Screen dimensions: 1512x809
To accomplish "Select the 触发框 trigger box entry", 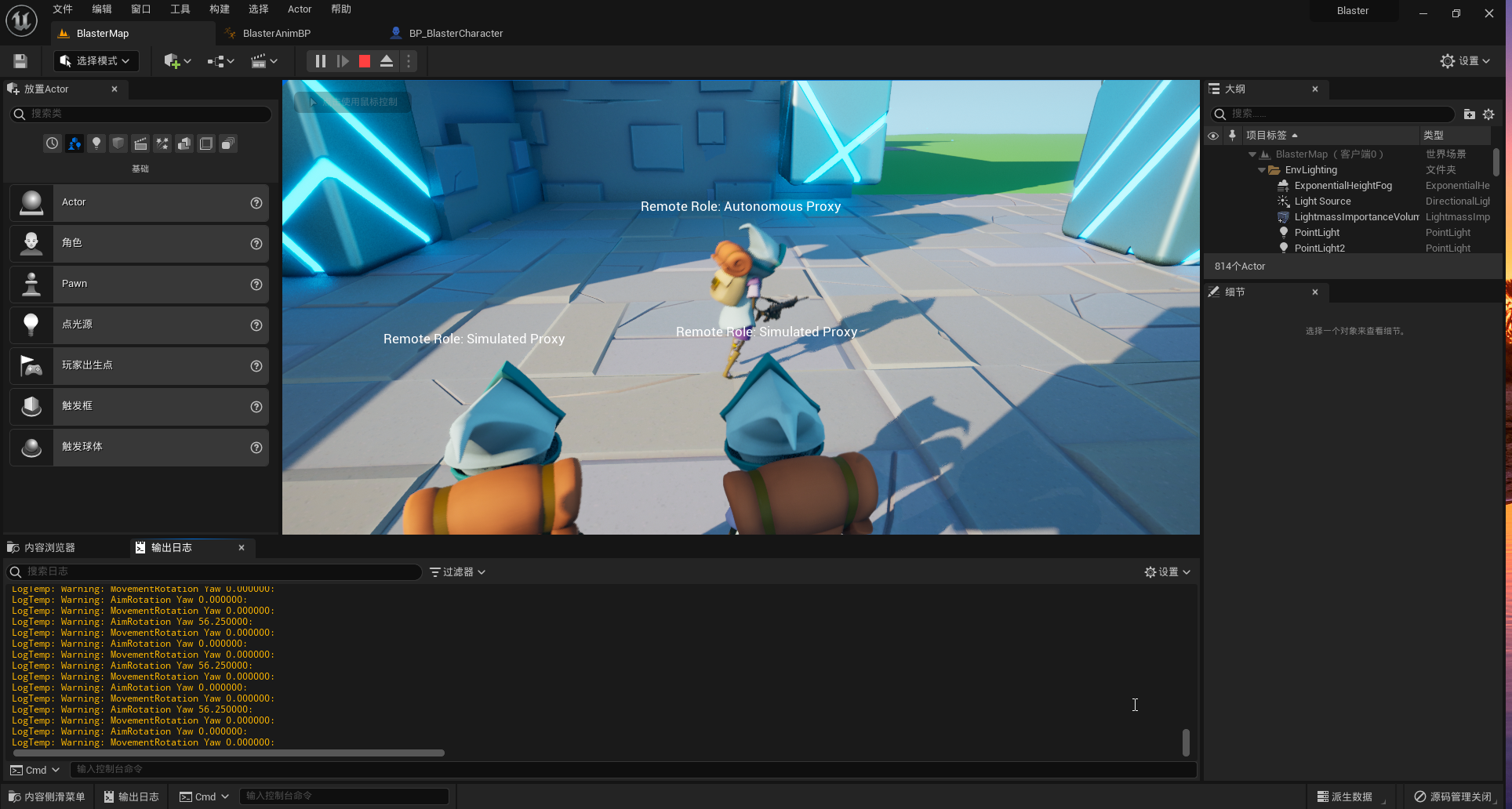I will [x=139, y=406].
